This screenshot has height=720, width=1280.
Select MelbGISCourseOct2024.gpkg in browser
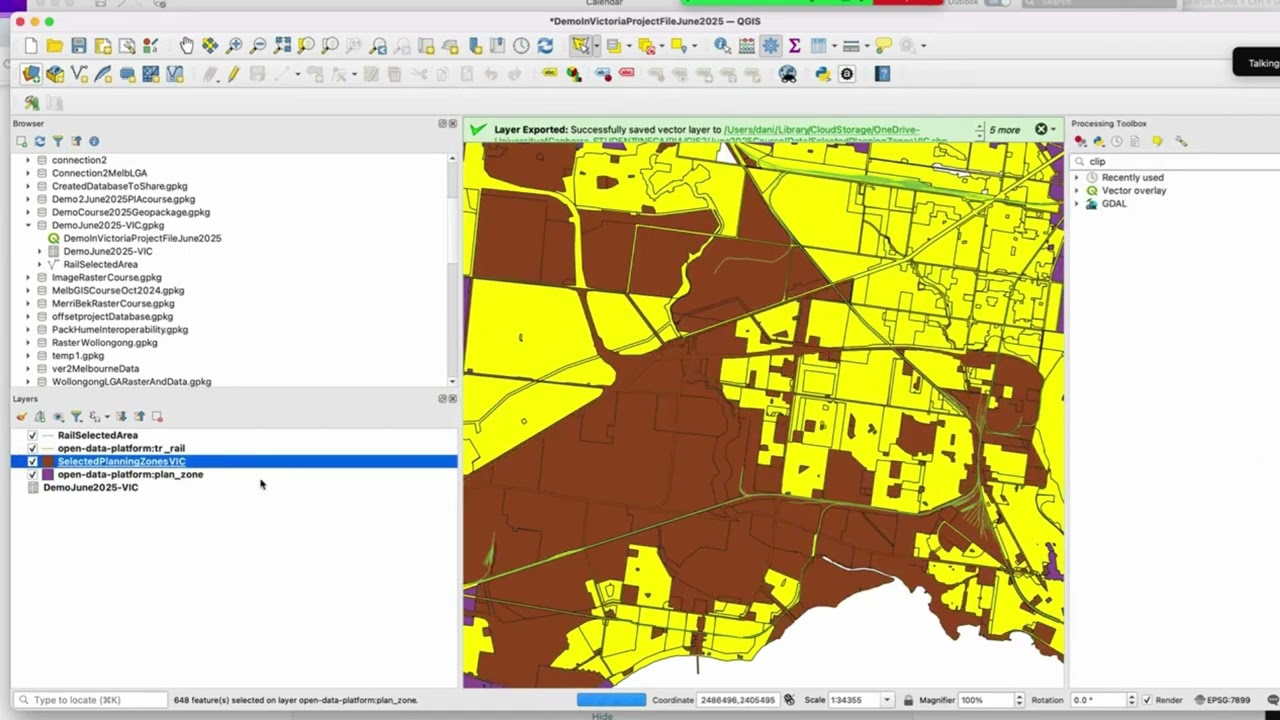[x=118, y=291]
